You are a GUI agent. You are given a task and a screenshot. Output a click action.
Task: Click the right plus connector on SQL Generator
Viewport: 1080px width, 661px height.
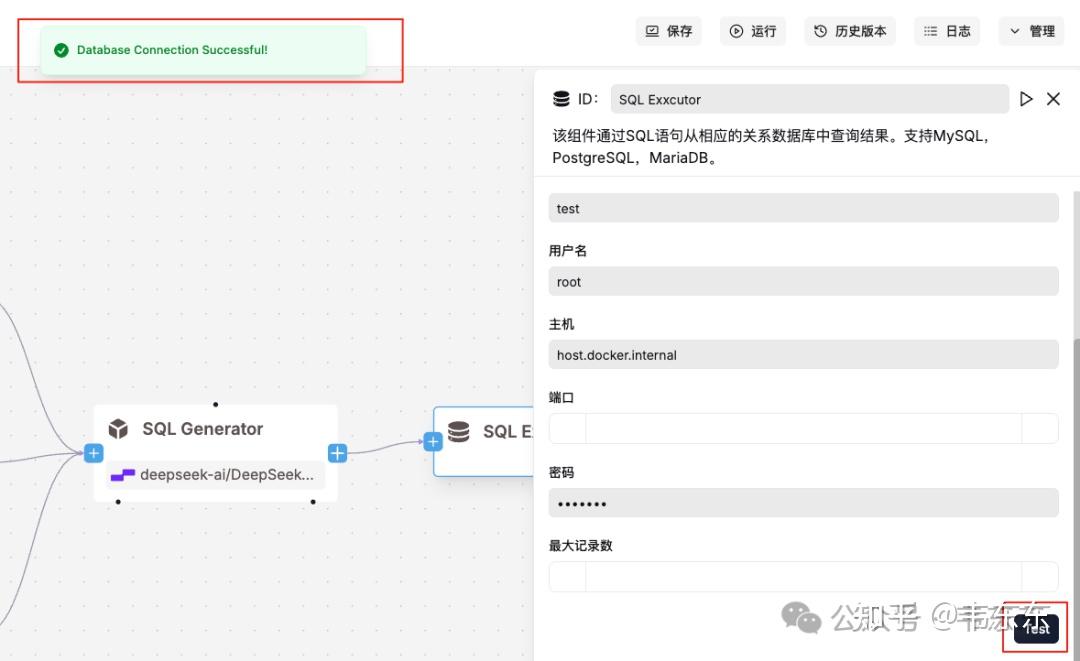(x=337, y=452)
